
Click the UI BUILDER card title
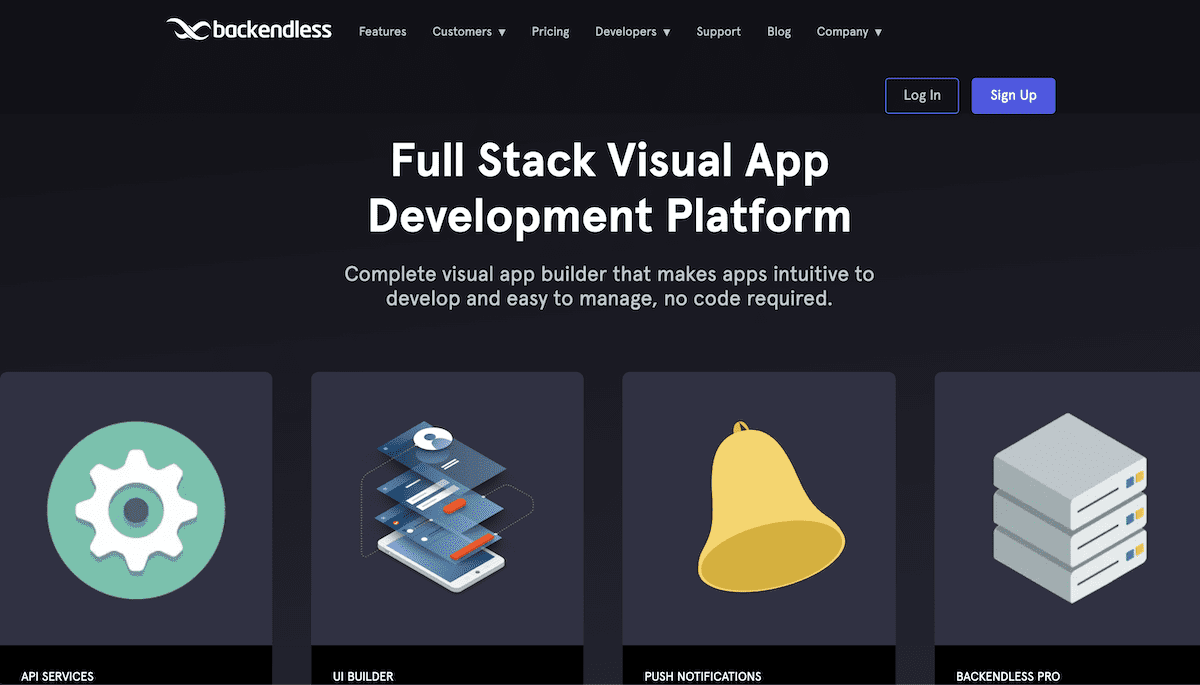(x=363, y=676)
